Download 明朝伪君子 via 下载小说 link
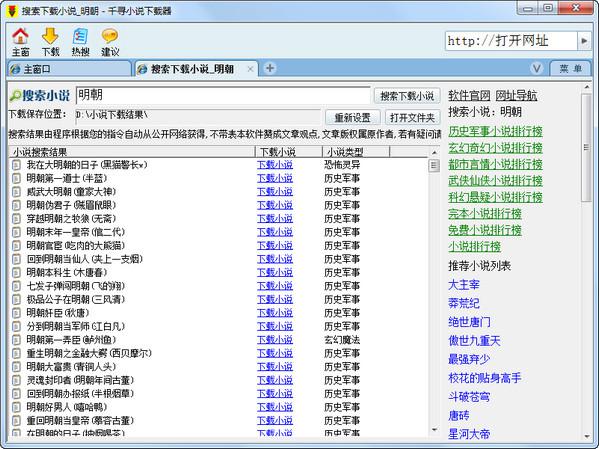 [275, 205]
